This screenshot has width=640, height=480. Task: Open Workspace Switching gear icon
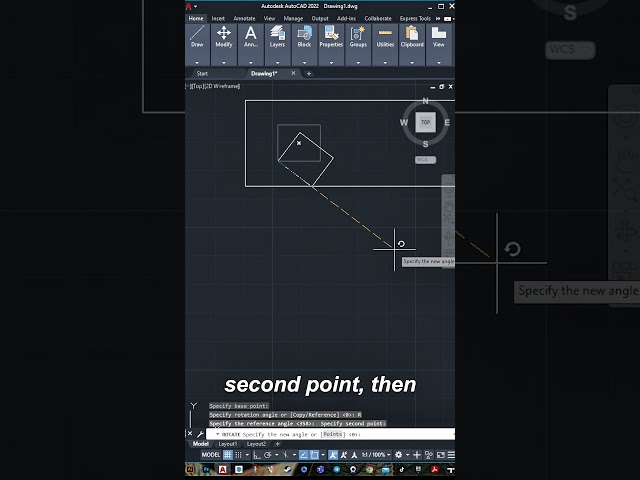398,455
